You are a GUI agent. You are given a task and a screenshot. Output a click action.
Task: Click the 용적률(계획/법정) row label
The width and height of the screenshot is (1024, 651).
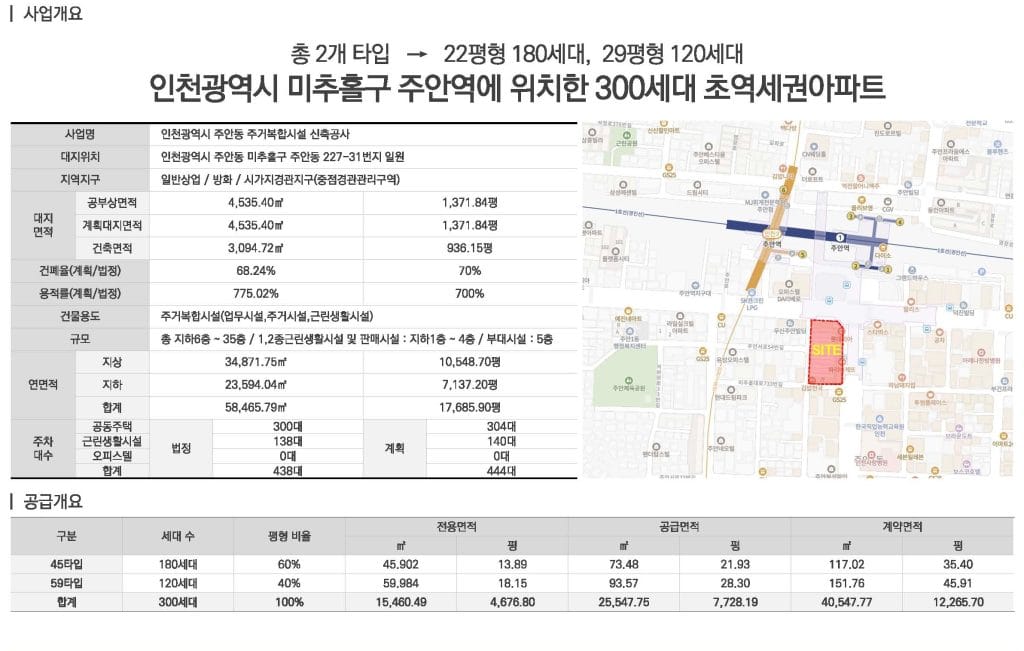pyautogui.click(x=79, y=293)
